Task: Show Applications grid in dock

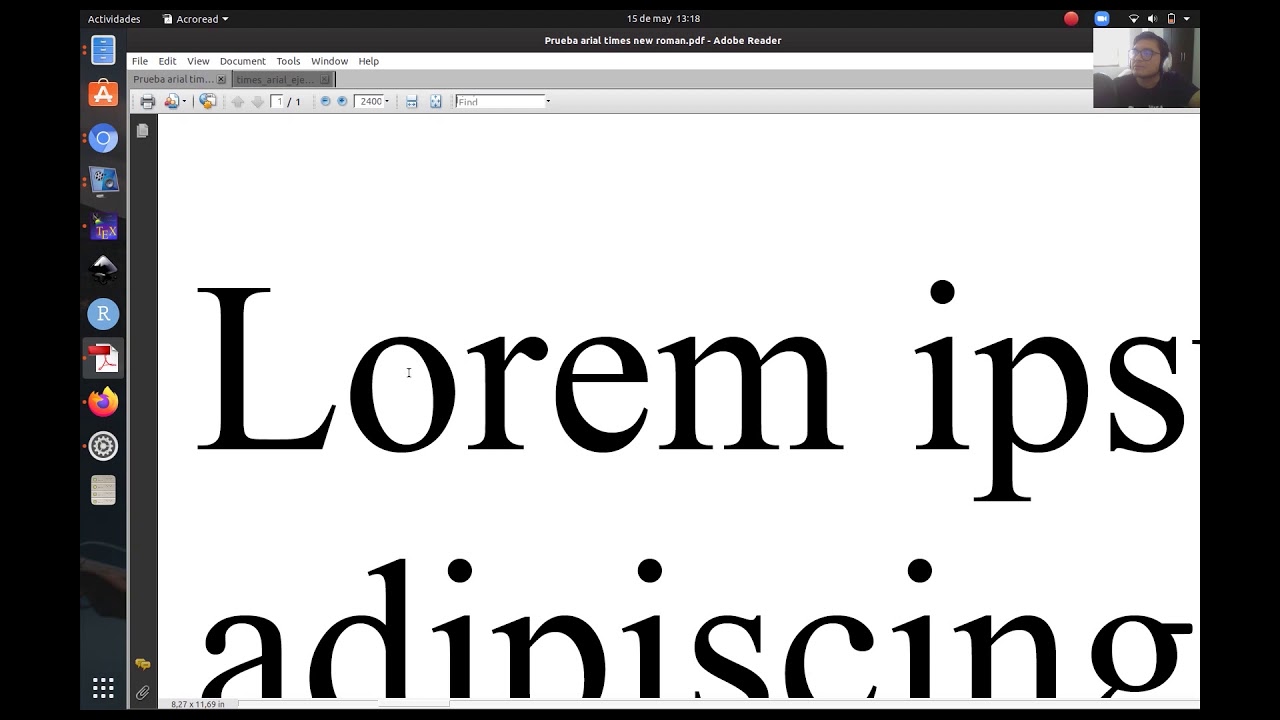Action: click(x=103, y=688)
